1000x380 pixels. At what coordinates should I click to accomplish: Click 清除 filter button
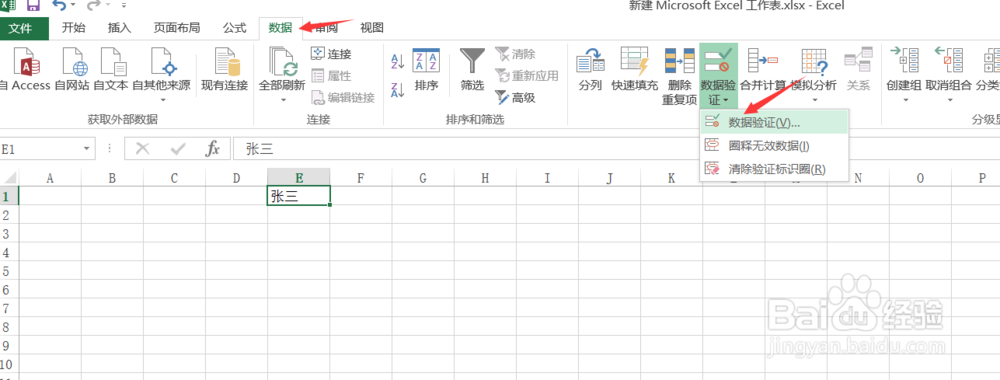coord(515,54)
